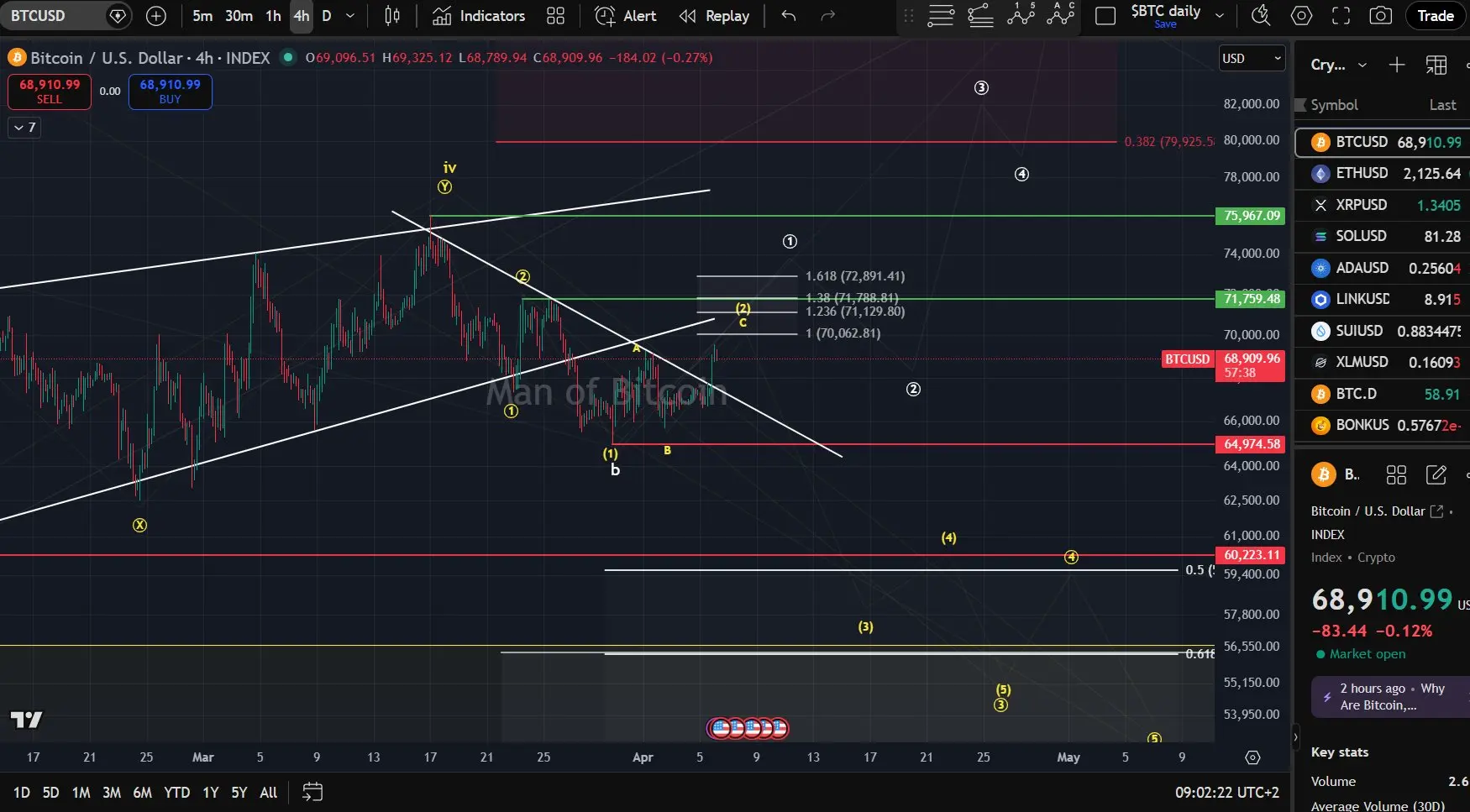Open the Indicators dialog
Viewport: 1470px width, 812px height.
pyautogui.click(x=479, y=16)
